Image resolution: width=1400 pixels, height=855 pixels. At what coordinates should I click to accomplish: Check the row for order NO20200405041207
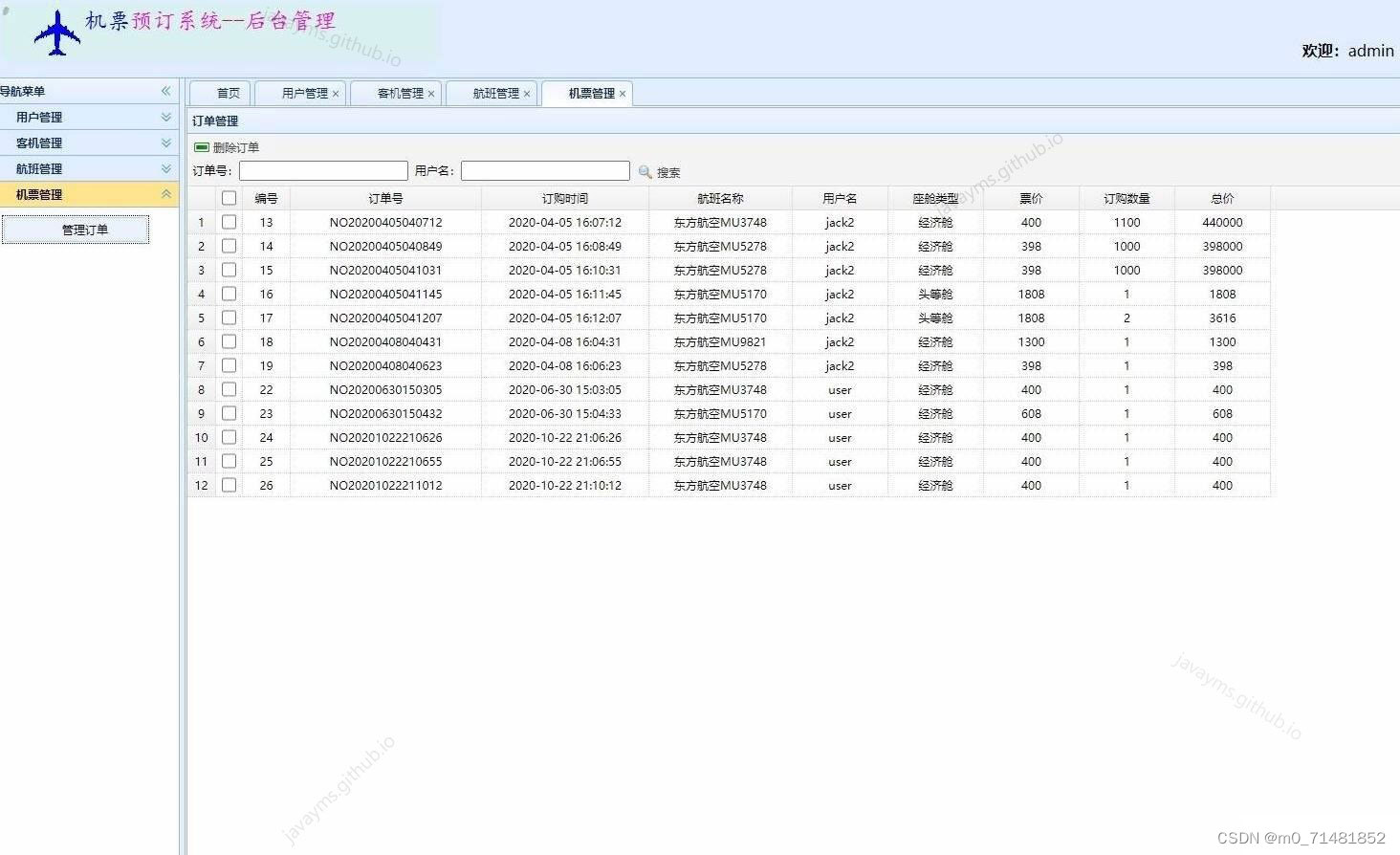pos(229,318)
